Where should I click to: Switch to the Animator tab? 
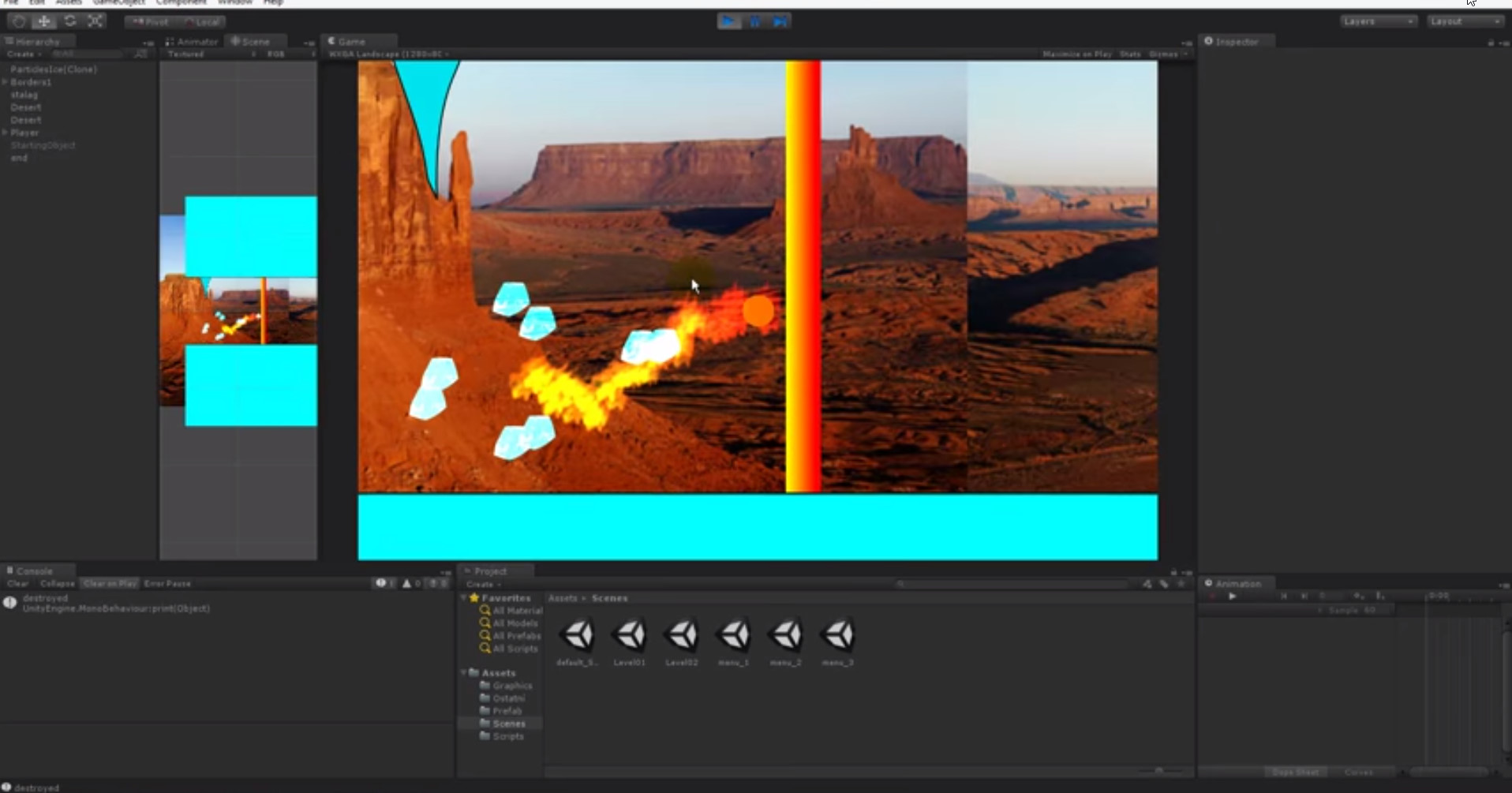(x=192, y=42)
